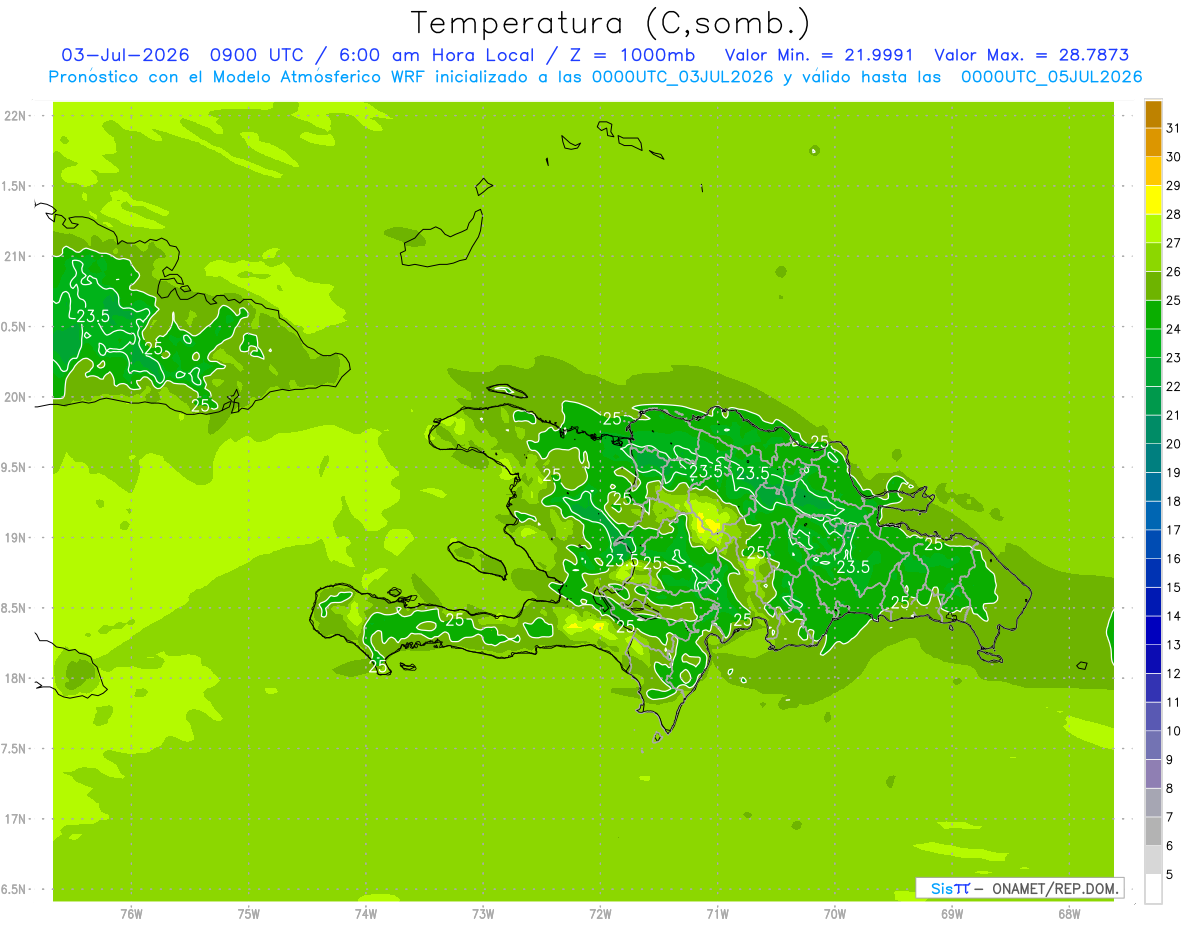Click the legend color band between 26 and 27
Viewport: 1200px width, 927px height.
(1153, 257)
